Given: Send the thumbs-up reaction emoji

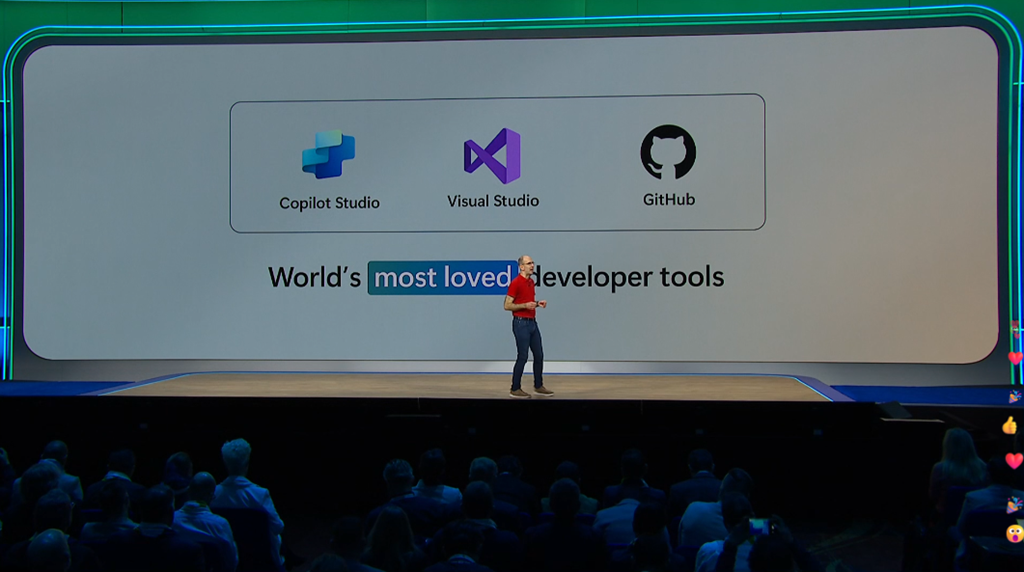Looking at the screenshot, I should click(1010, 426).
